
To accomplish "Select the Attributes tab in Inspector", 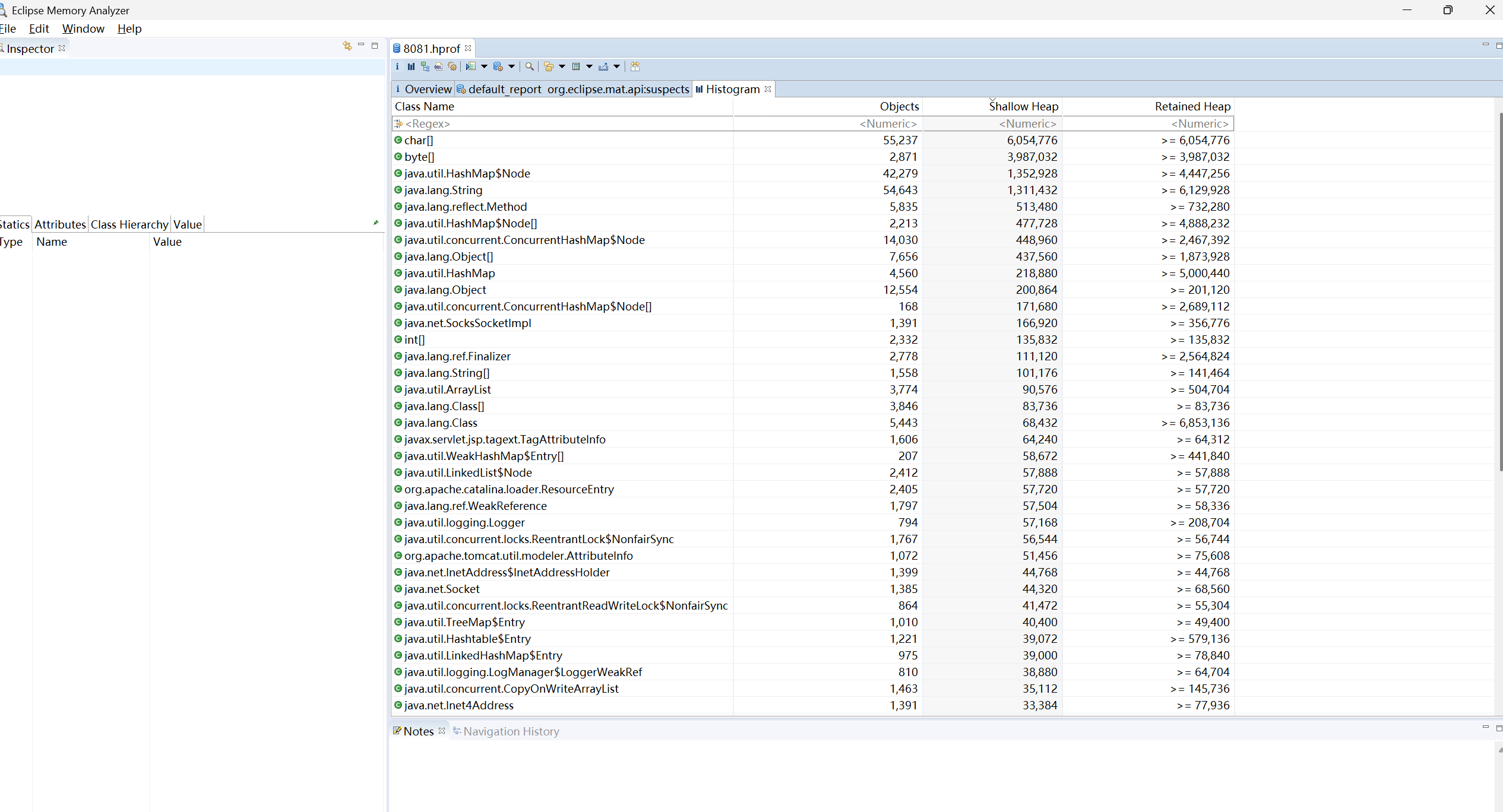I will (60, 224).
